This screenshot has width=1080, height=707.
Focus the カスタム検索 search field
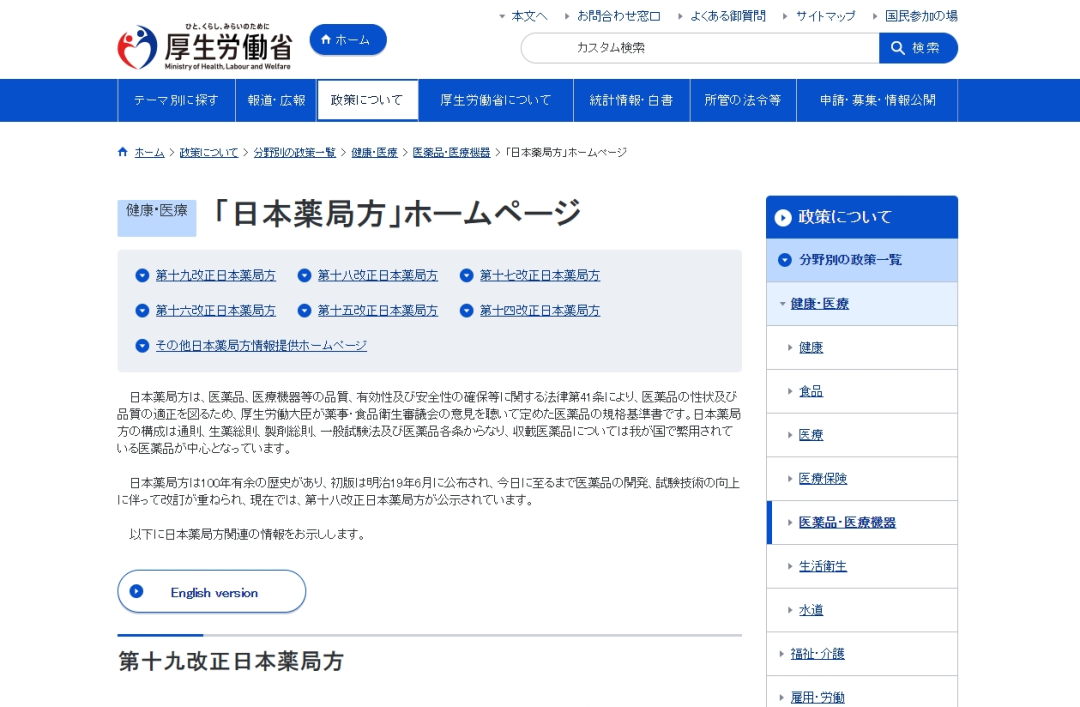(700, 48)
